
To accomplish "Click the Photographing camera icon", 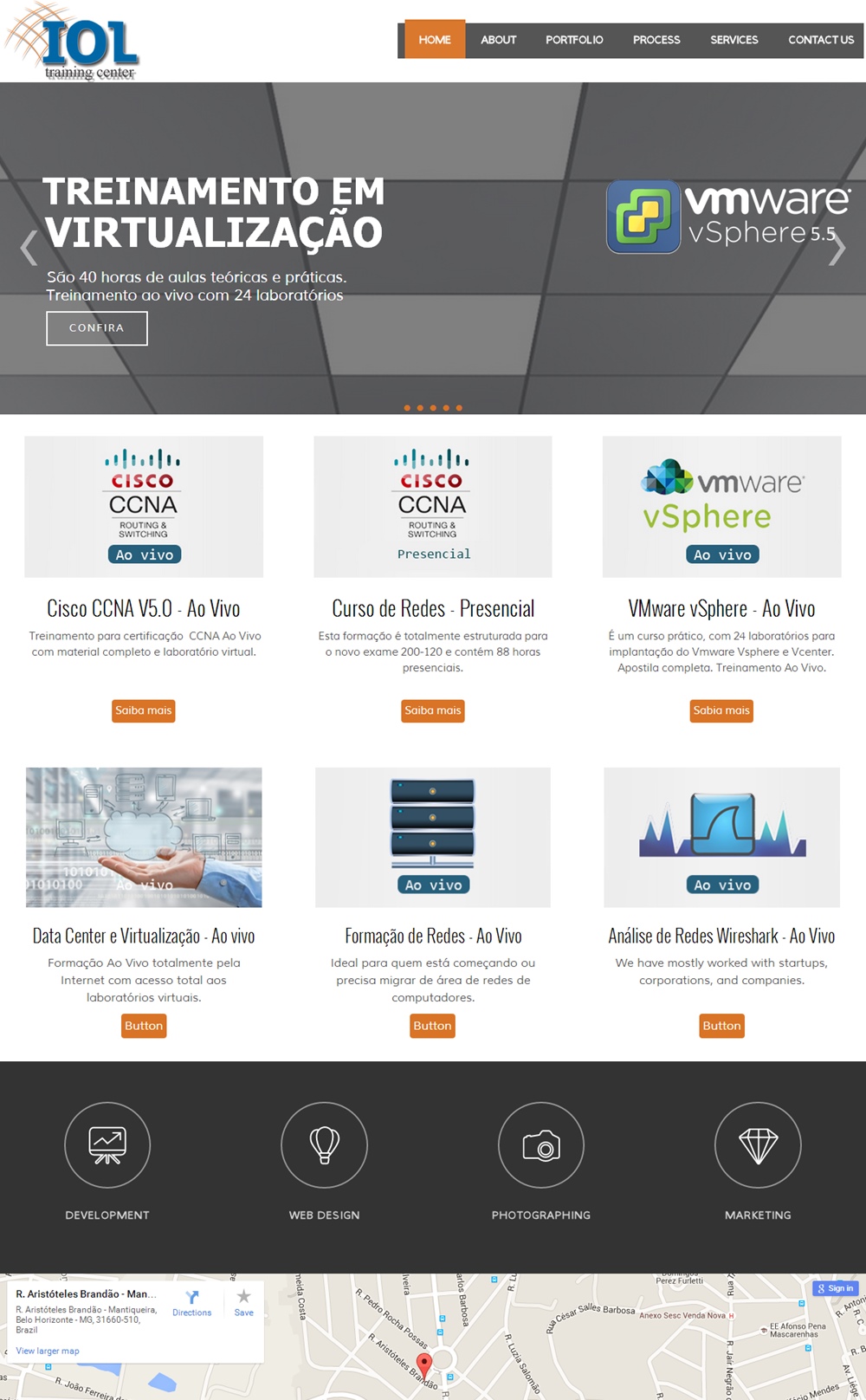I will pos(541,1144).
